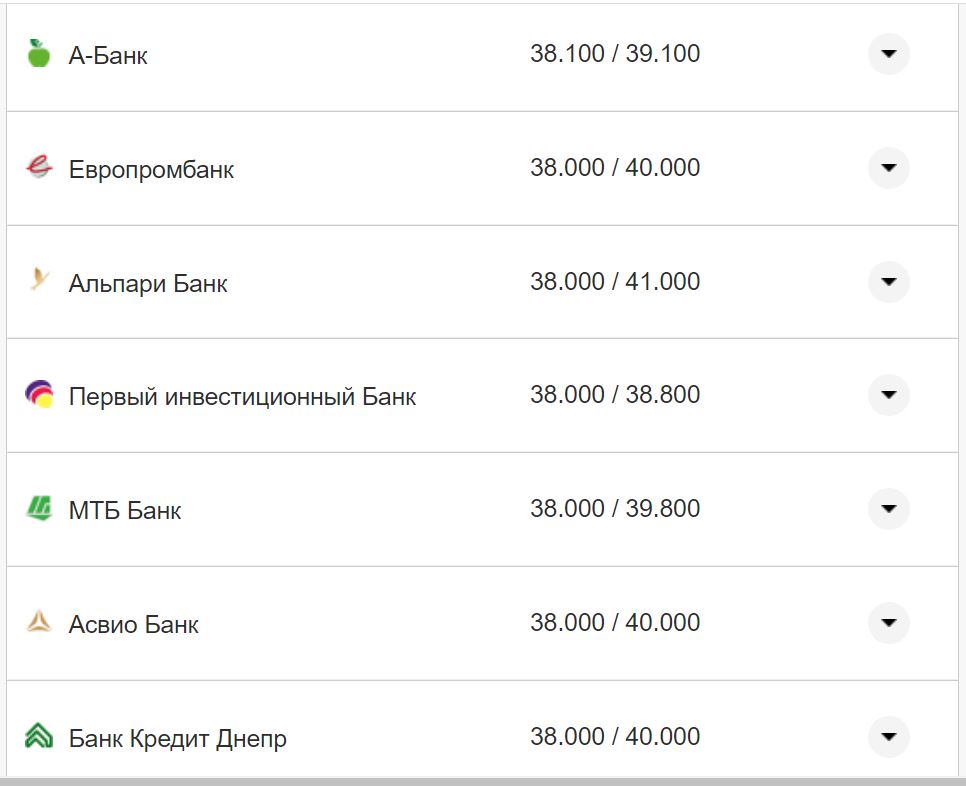Viewport: 966px width, 786px height.
Task: Click the green apple A-Банк logo
Action: pyautogui.click(x=39, y=54)
